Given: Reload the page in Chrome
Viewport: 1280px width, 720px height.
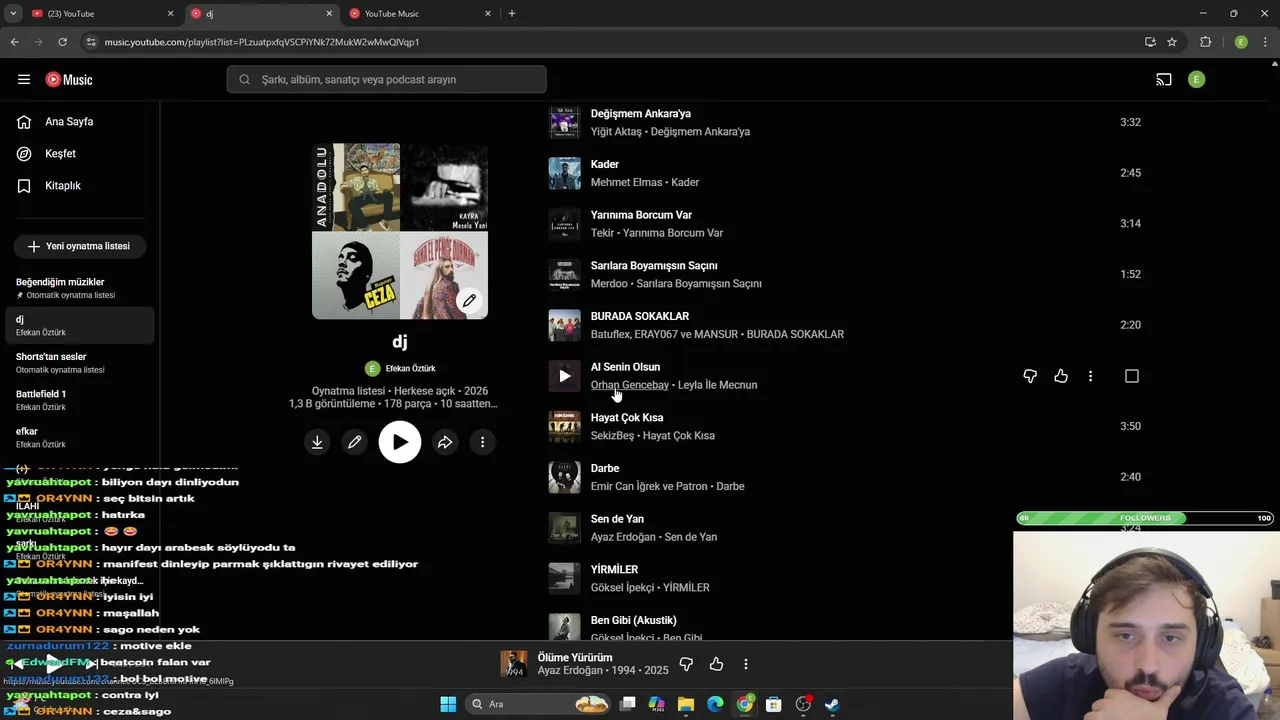Looking at the screenshot, I should coord(62,42).
